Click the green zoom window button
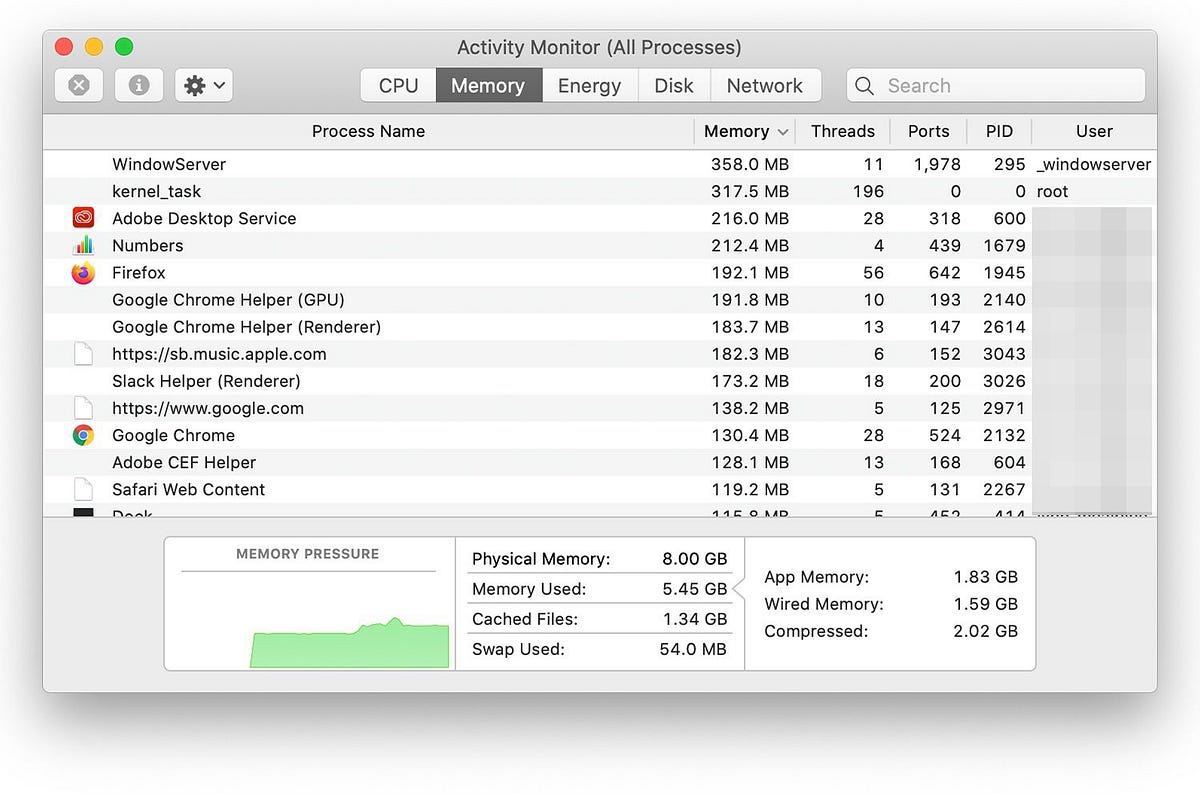 tap(124, 46)
